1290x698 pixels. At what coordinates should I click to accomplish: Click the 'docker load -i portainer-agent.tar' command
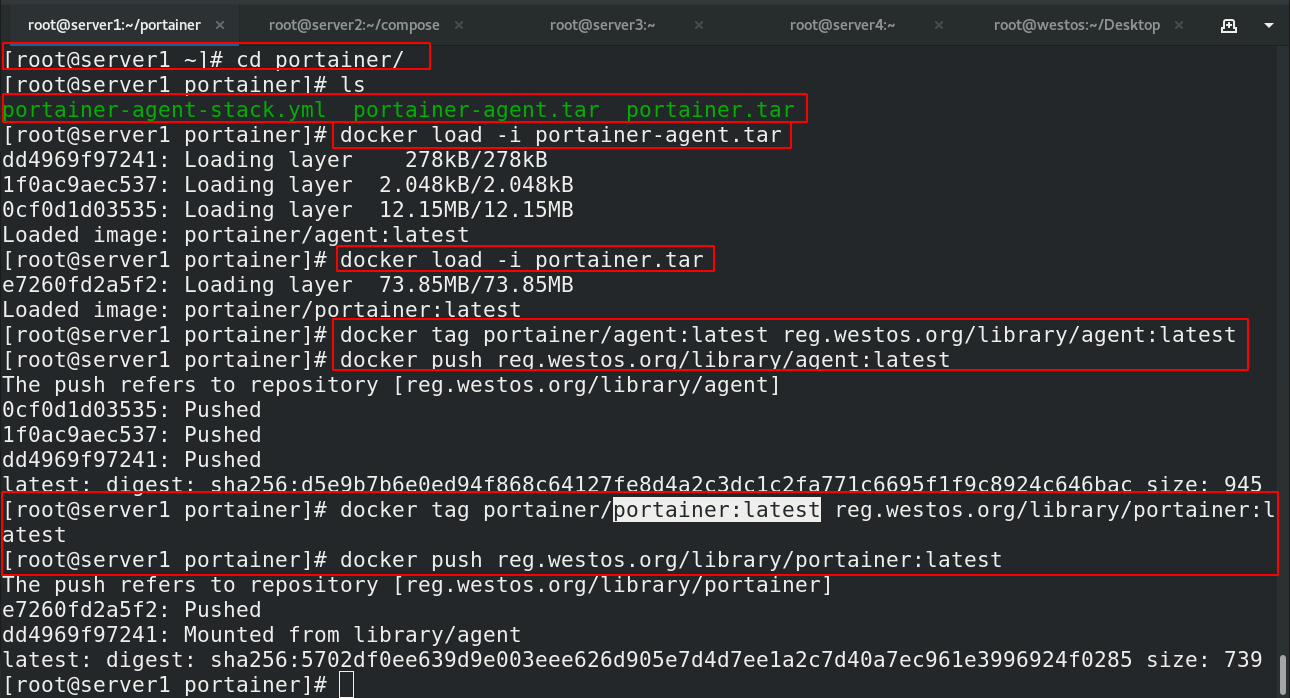point(561,134)
